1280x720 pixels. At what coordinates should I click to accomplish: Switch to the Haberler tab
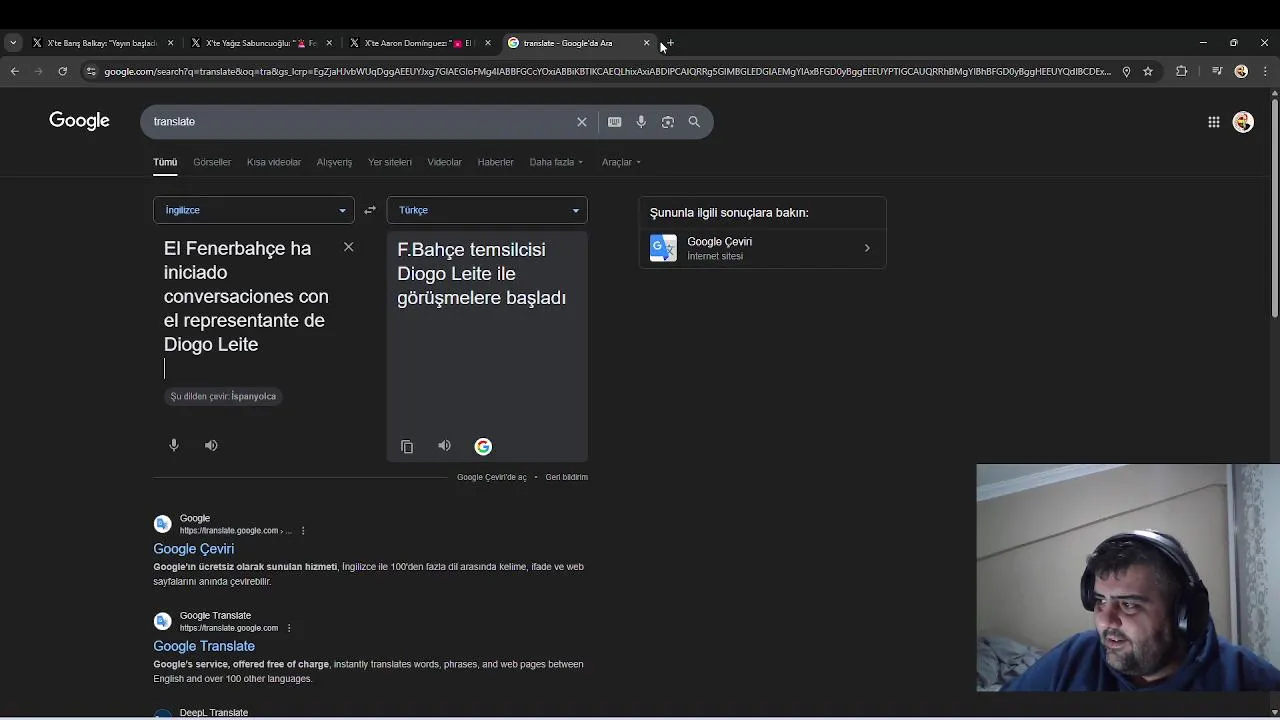tap(496, 162)
